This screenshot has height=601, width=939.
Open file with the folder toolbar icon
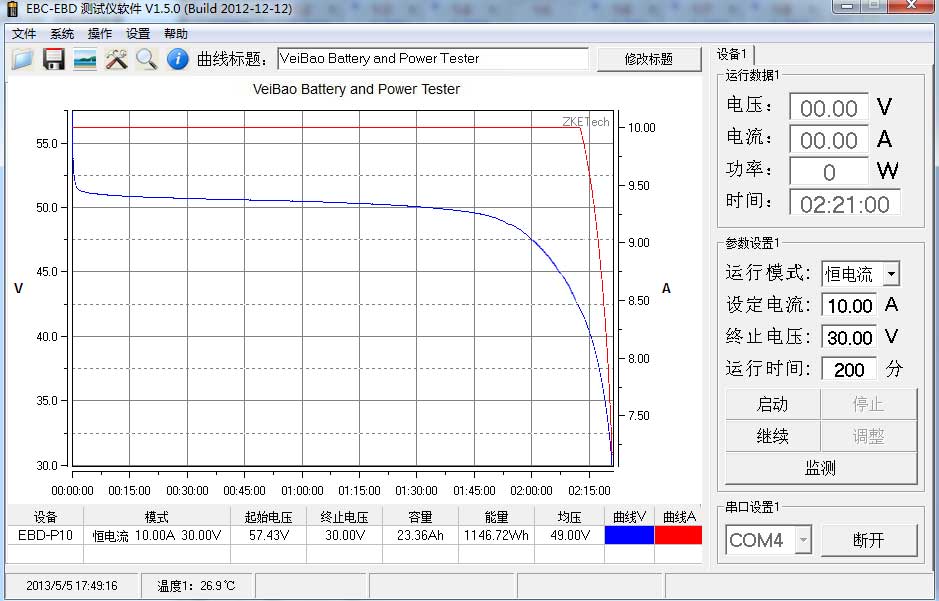(x=23, y=59)
